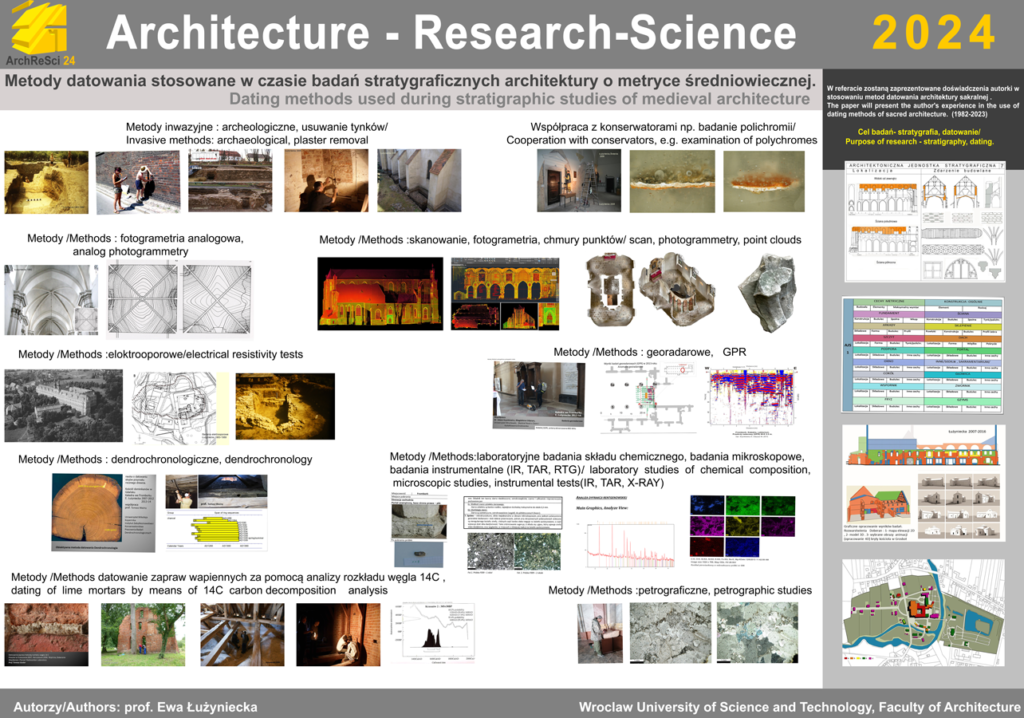Click the electrical resistivity tests heading
The height and width of the screenshot is (718, 1024).
coord(160,354)
